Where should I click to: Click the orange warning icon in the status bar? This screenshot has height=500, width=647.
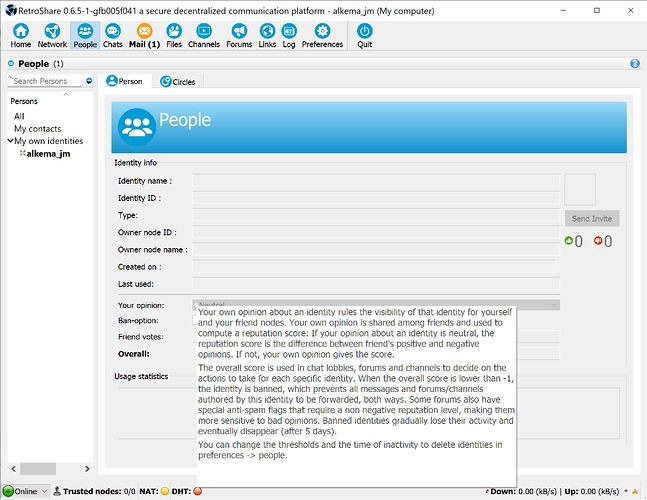tap(635, 491)
